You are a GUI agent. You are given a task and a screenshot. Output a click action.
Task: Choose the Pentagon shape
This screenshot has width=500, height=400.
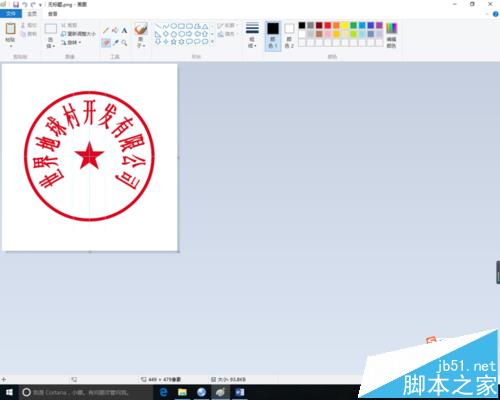174,34
